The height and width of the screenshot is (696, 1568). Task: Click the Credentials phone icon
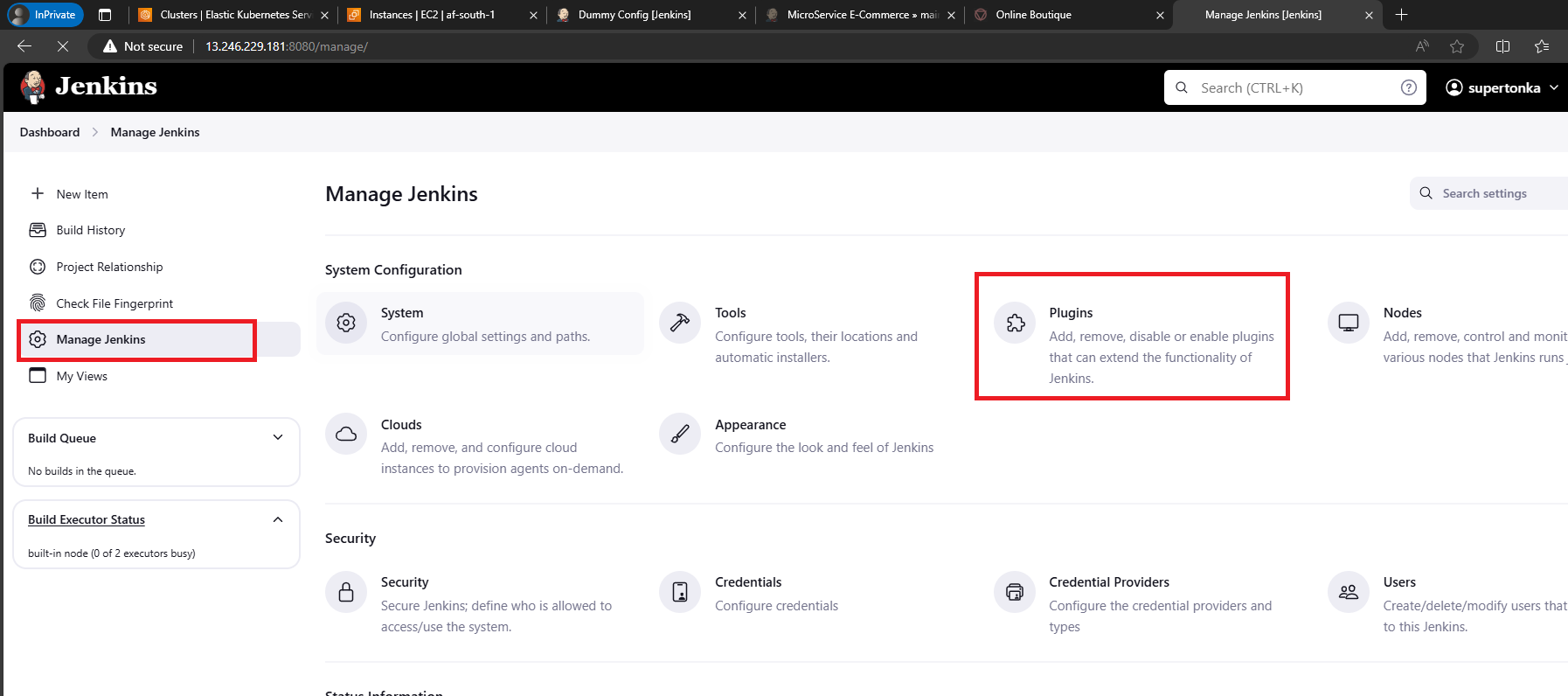pyautogui.click(x=680, y=592)
